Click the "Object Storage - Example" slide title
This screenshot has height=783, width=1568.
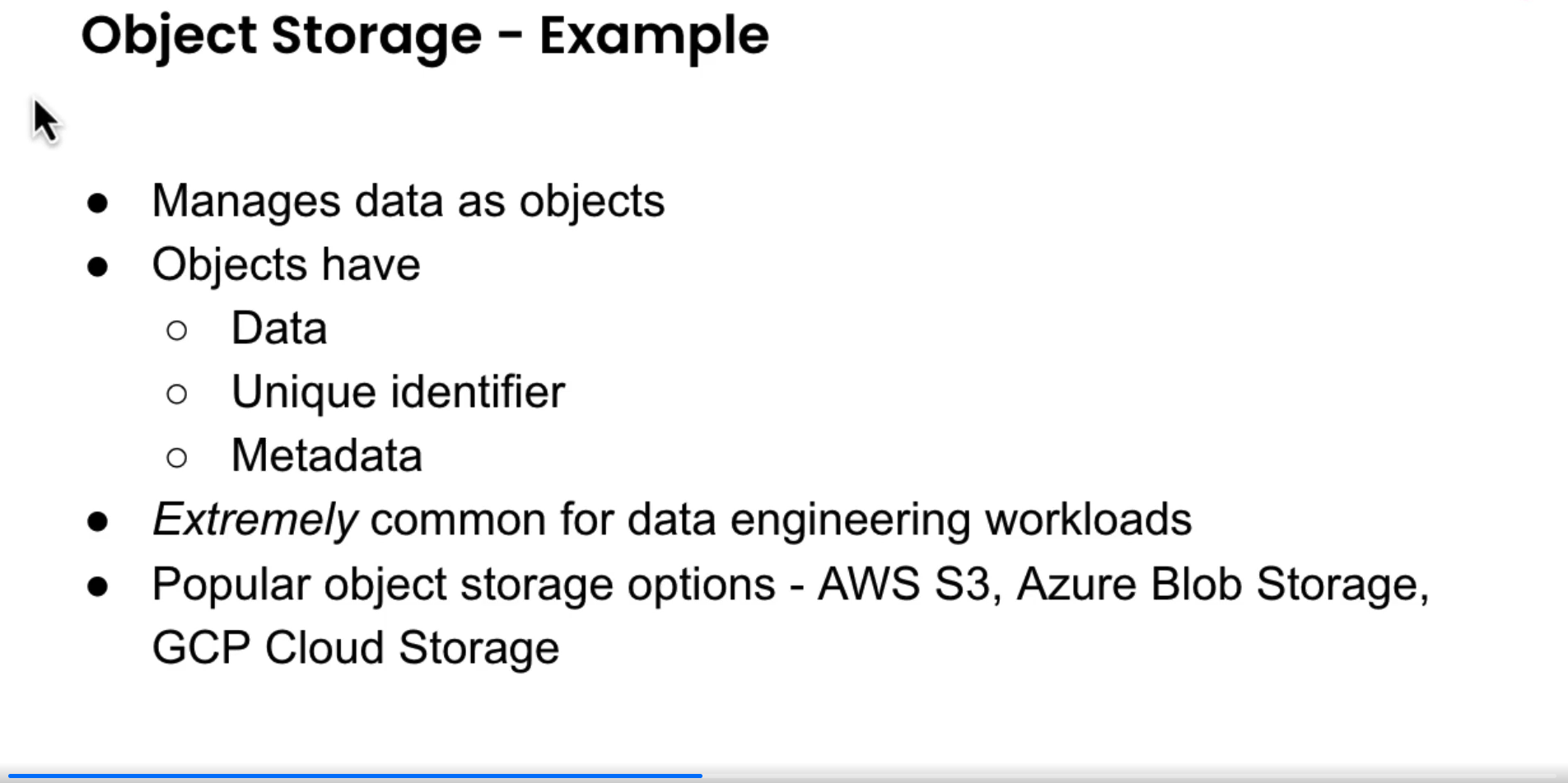tap(425, 36)
